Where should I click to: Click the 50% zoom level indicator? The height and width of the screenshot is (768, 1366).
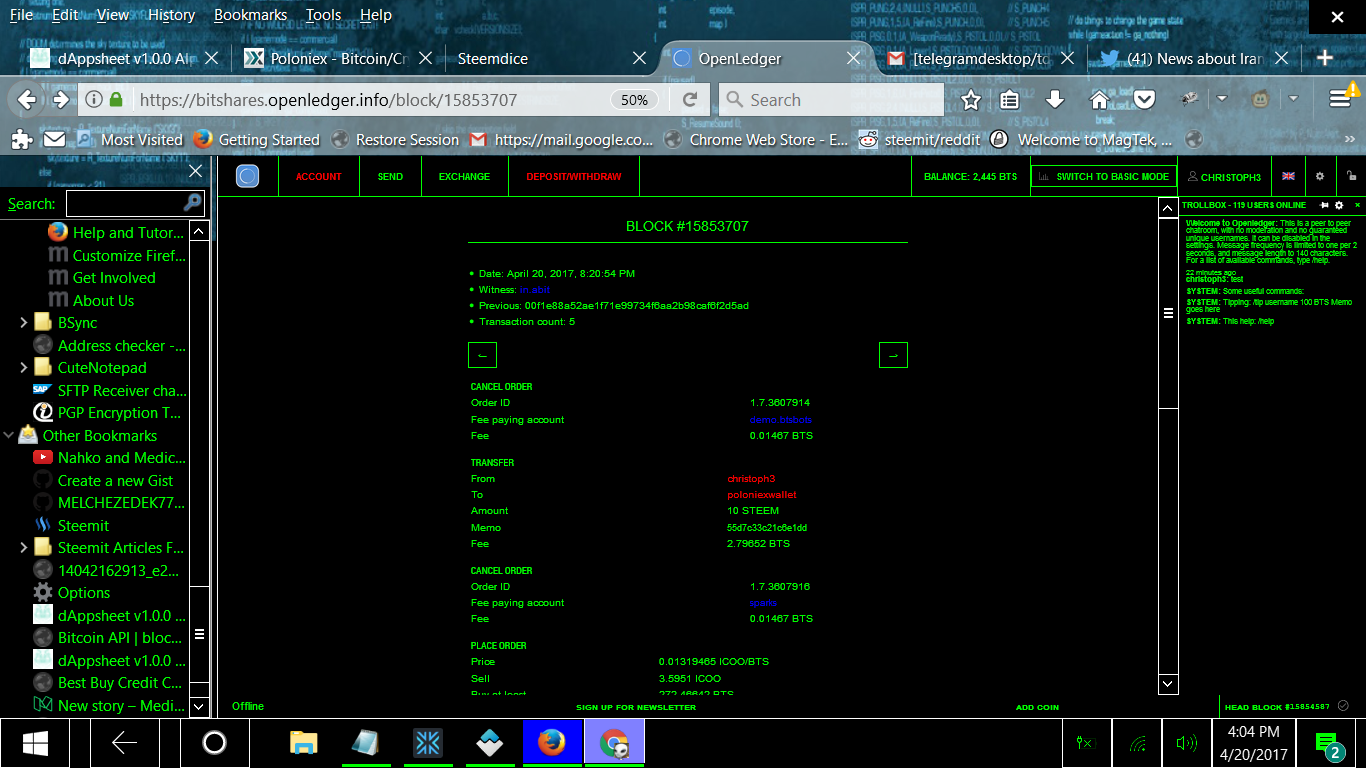[x=635, y=100]
